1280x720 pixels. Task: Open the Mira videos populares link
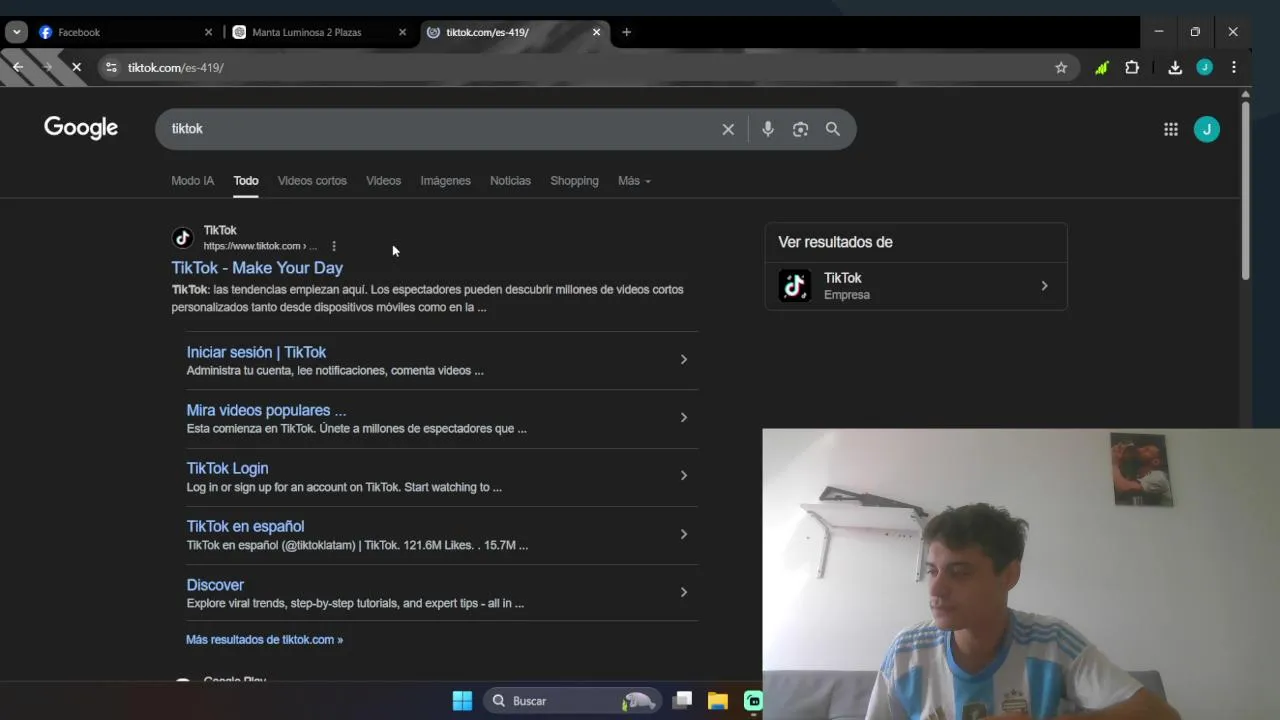click(x=266, y=410)
